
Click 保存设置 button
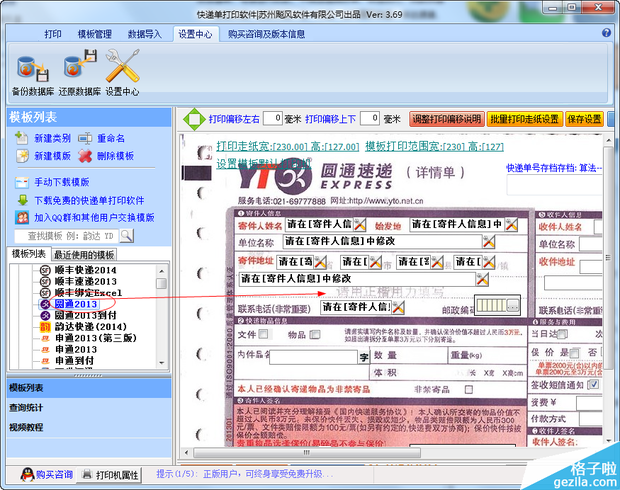[584, 119]
